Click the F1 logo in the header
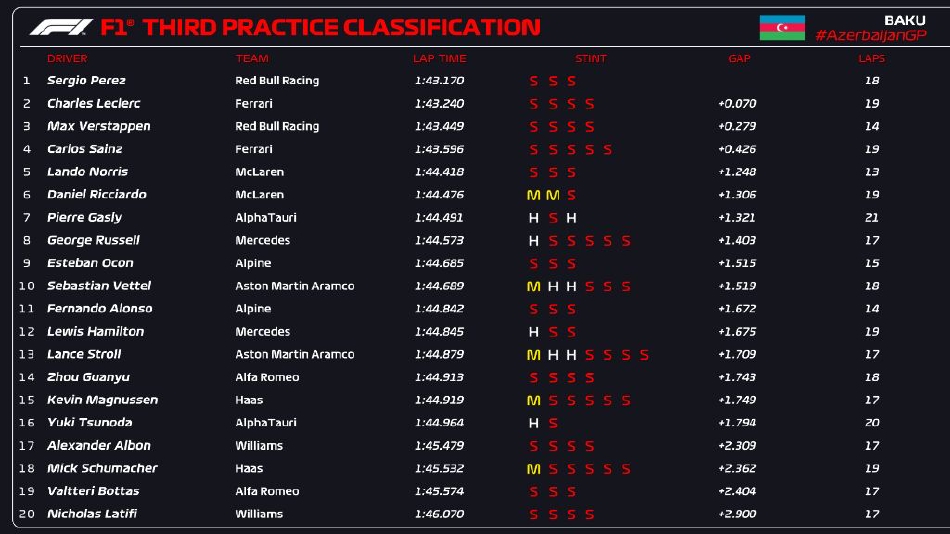Viewport: 950px width, 534px height. click(x=61, y=28)
